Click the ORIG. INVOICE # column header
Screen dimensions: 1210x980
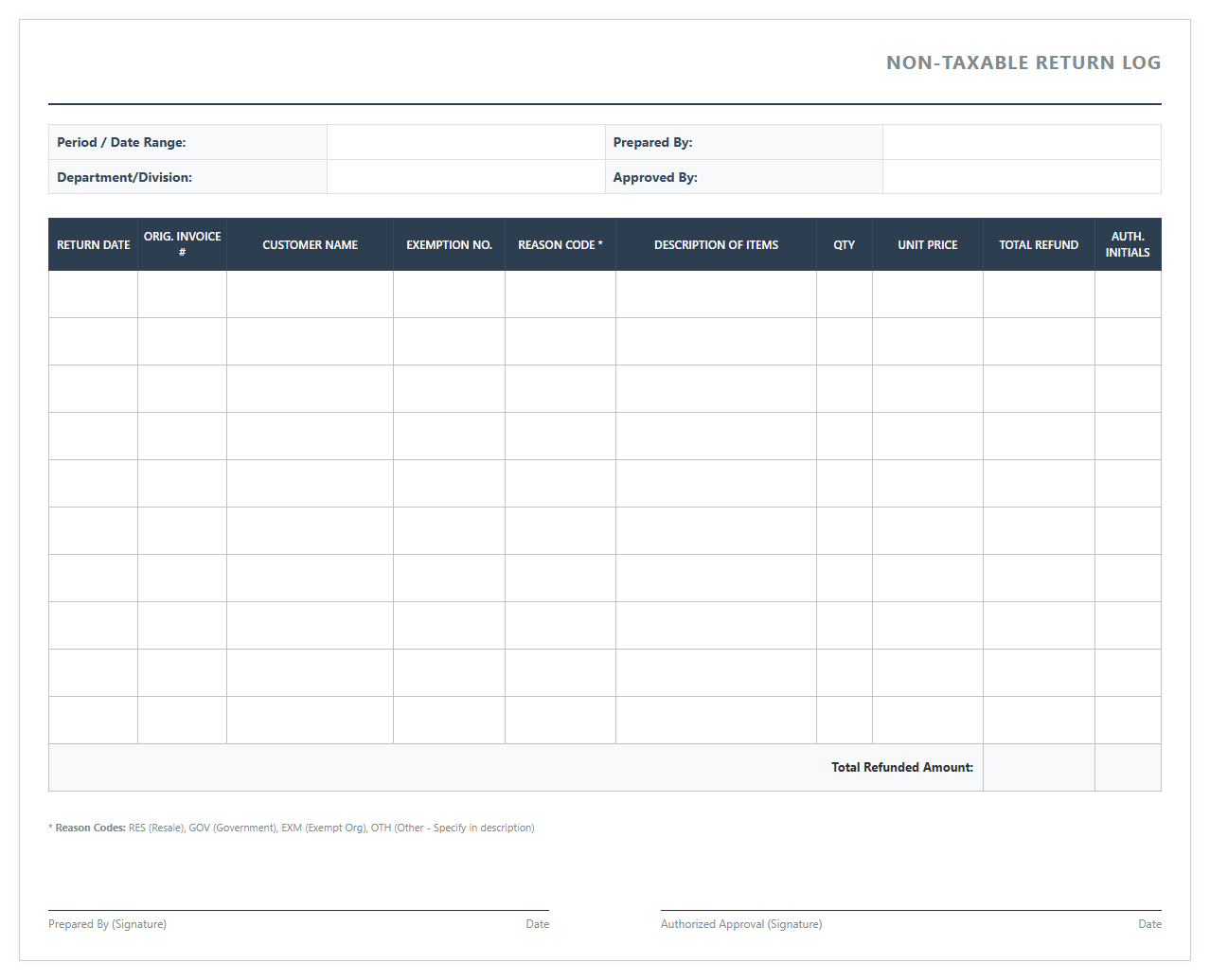(182, 244)
